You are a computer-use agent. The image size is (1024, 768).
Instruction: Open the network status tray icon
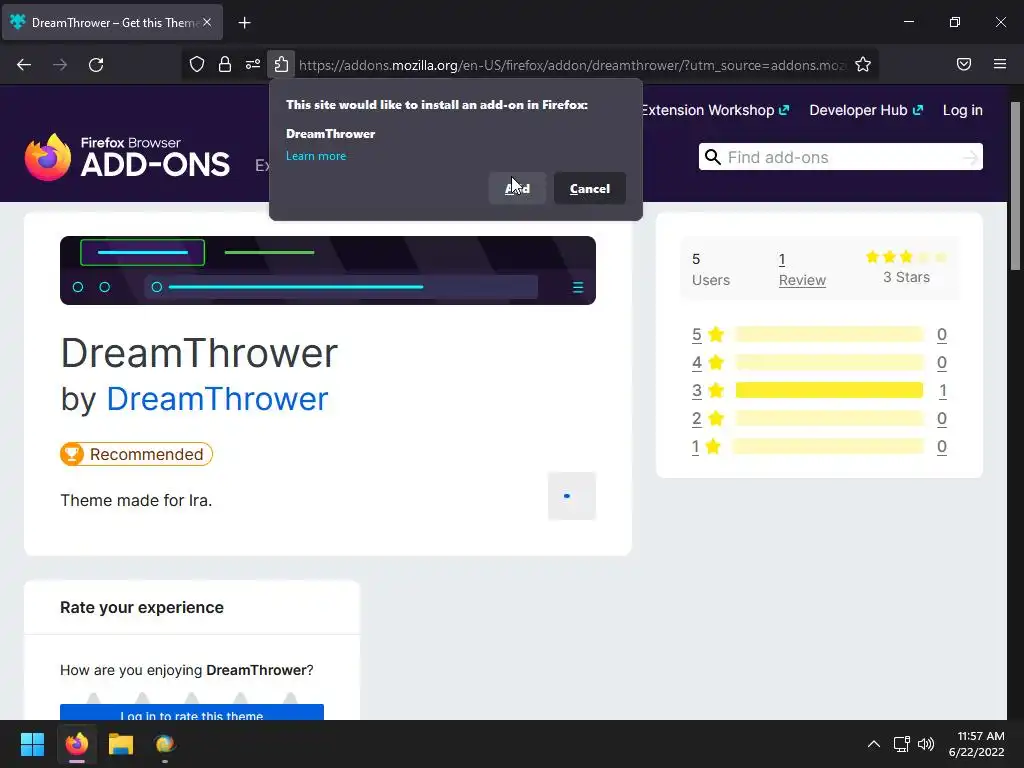[902, 744]
